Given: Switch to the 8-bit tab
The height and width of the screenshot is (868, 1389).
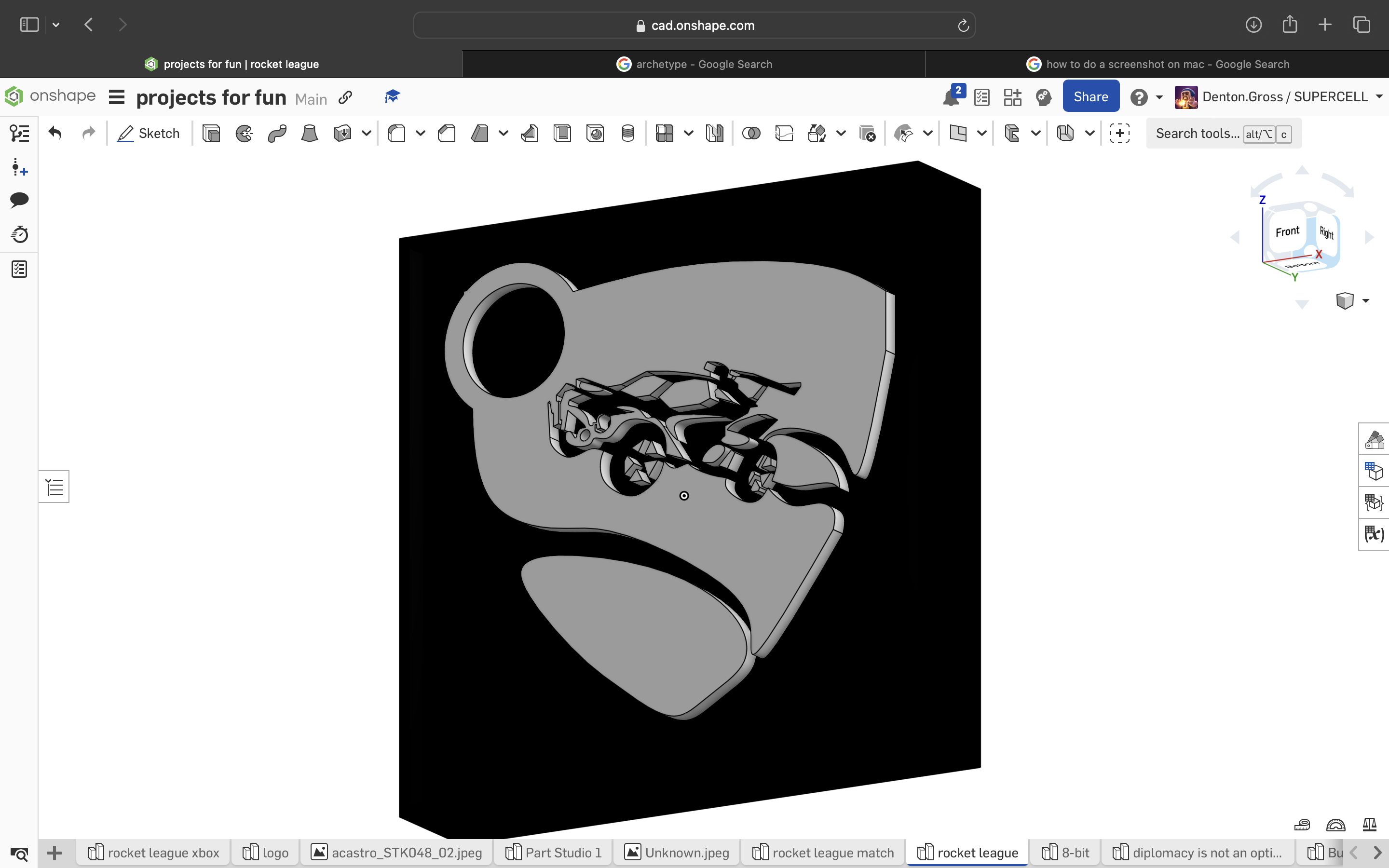Looking at the screenshot, I should point(1065,853).
